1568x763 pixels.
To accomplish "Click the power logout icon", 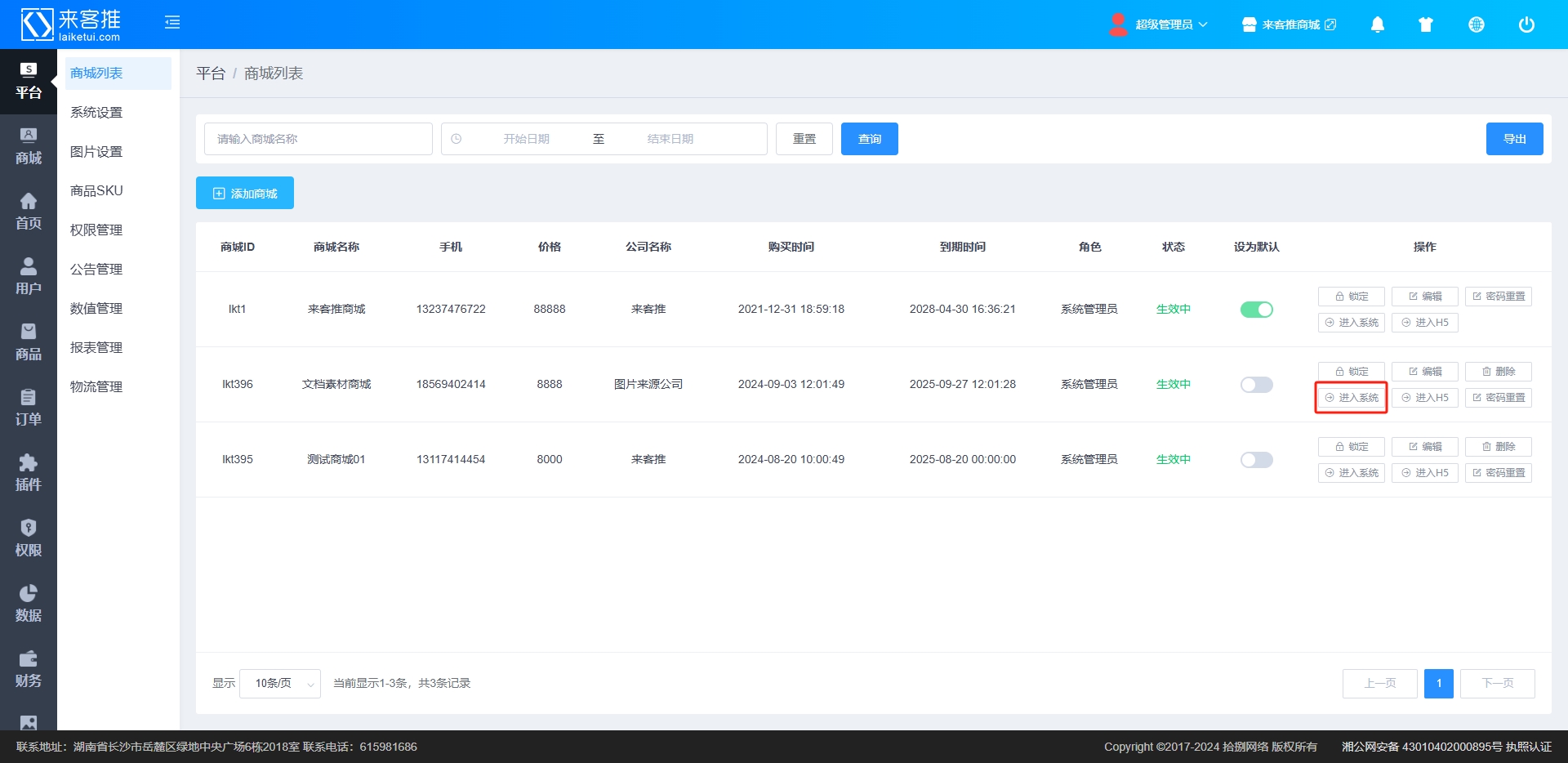I will 1526,25.
